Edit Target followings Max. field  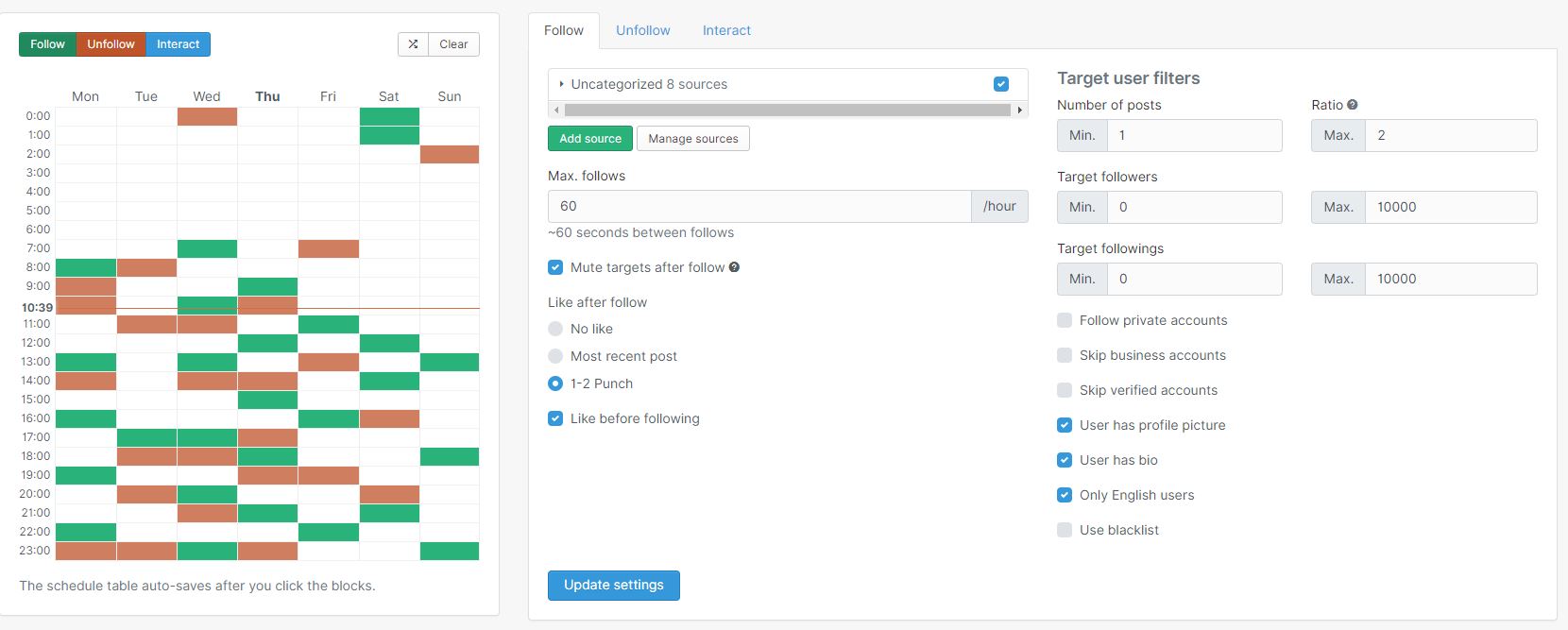point(1451,279)
